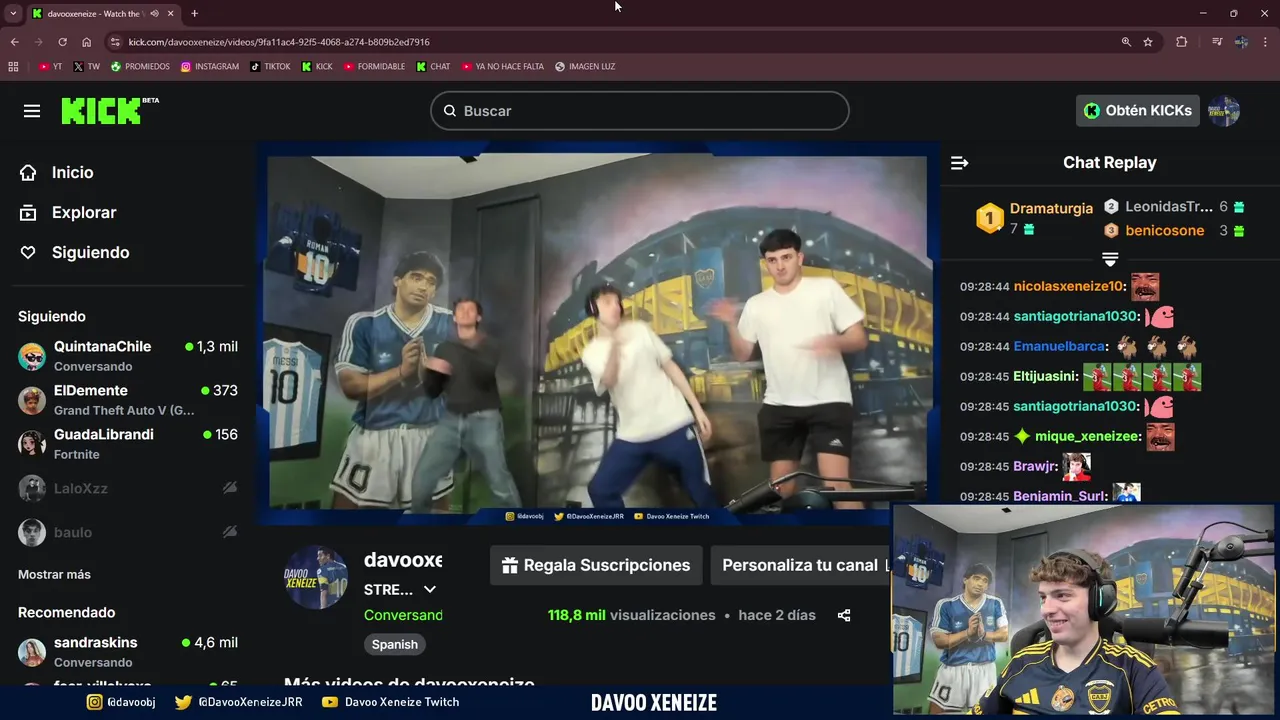Open the Kick user avatar in header
1280x720 pixels.
click(1224, 111)
